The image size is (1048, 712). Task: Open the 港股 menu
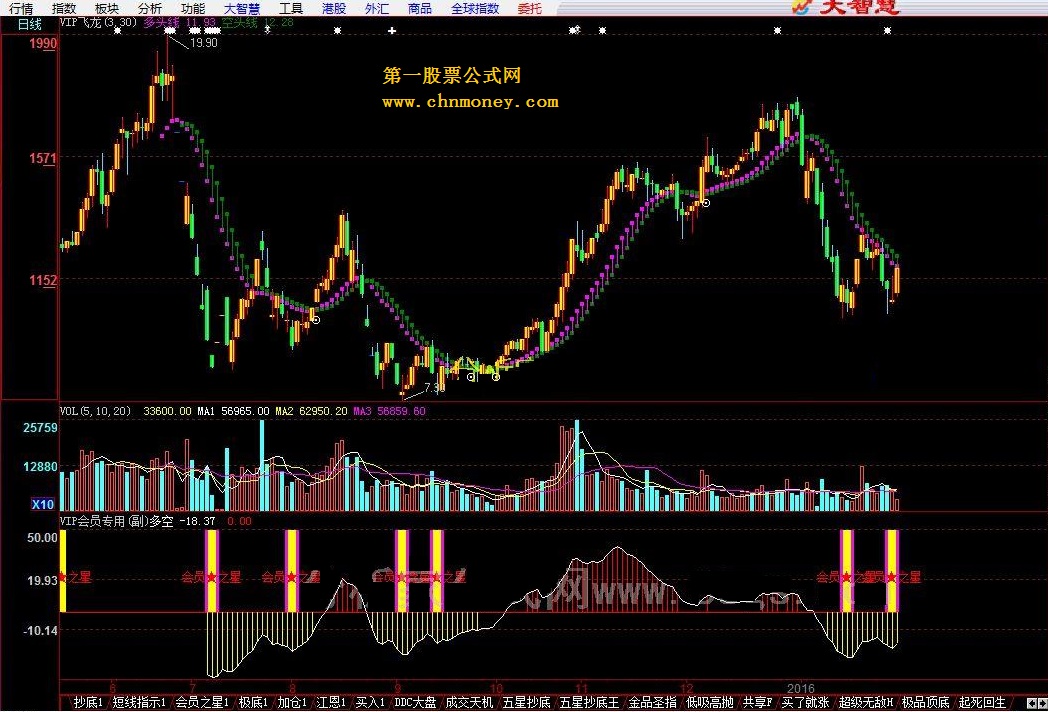point(334,8)
